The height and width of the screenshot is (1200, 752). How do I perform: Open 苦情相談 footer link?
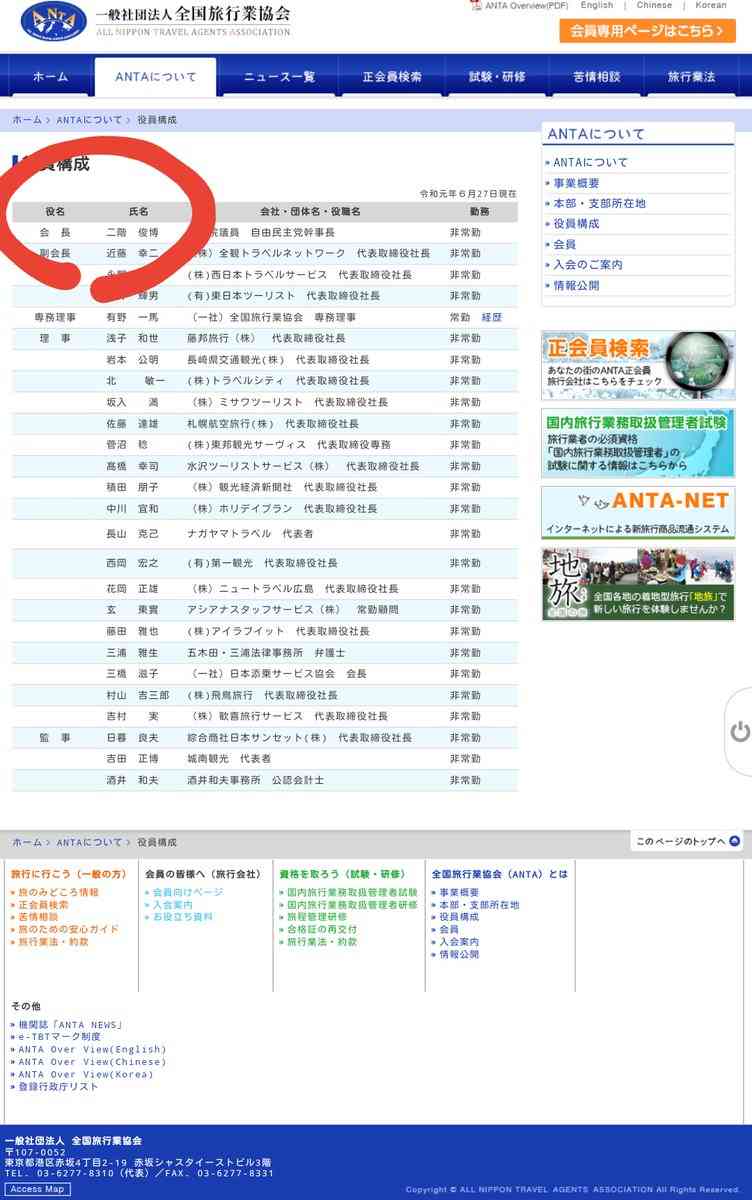click(x=38, y=917)
